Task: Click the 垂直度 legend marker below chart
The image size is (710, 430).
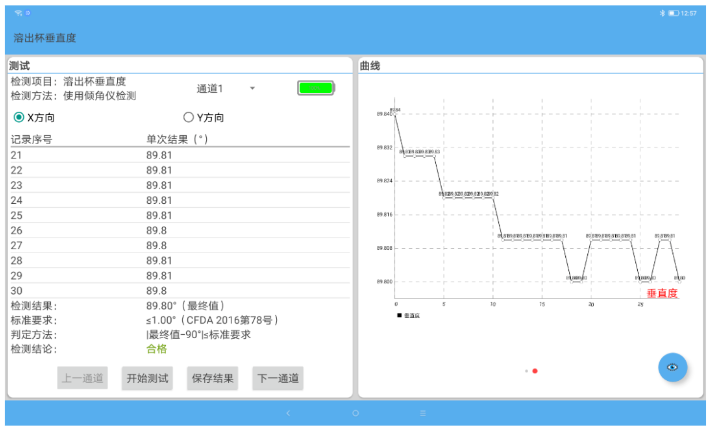Action: [x=400, y=315]
